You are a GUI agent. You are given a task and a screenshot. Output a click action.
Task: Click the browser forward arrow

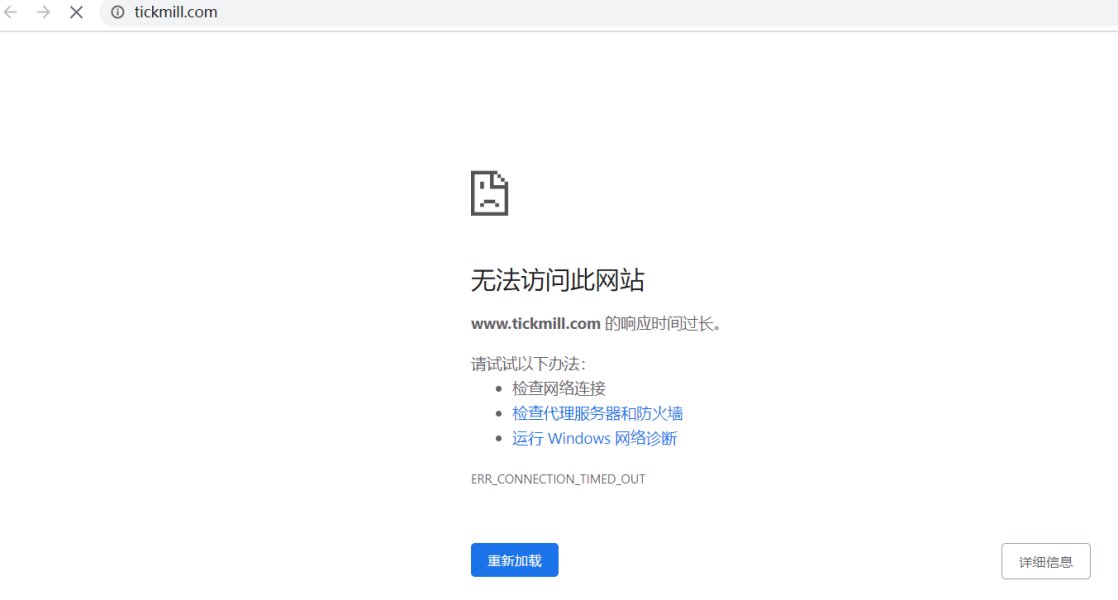[43, 12]
